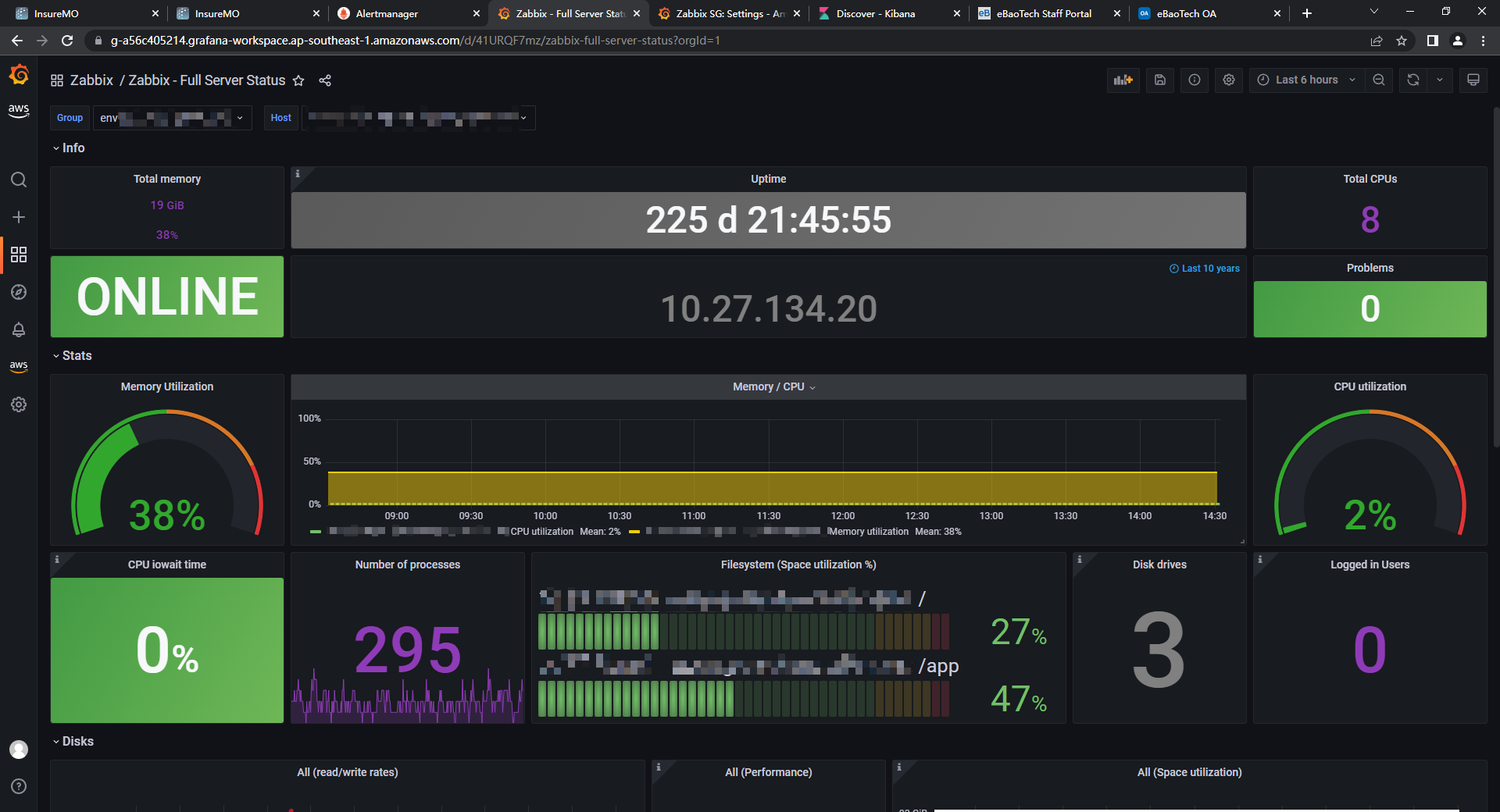Switch to the eBaoTech OA tab

pyautogui.click(x=1209, y=13)
